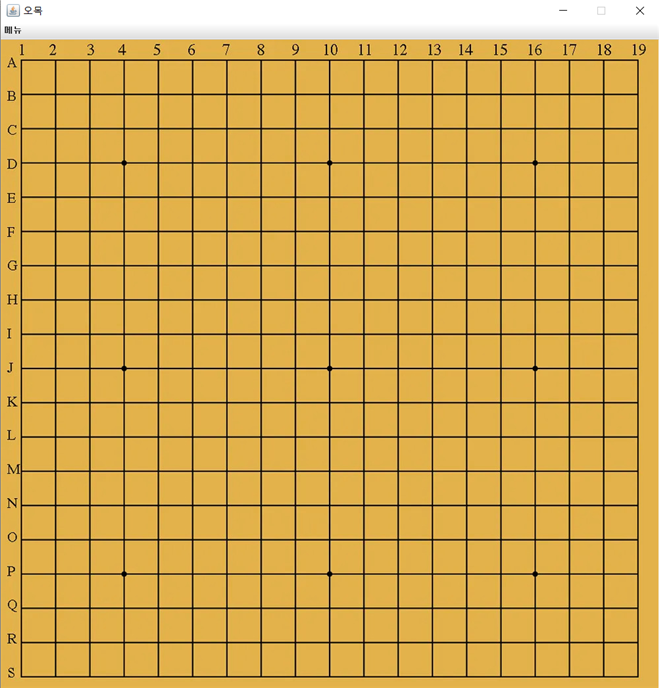Click the corner intersection of row S, column 19

click(x=638, y=677)
